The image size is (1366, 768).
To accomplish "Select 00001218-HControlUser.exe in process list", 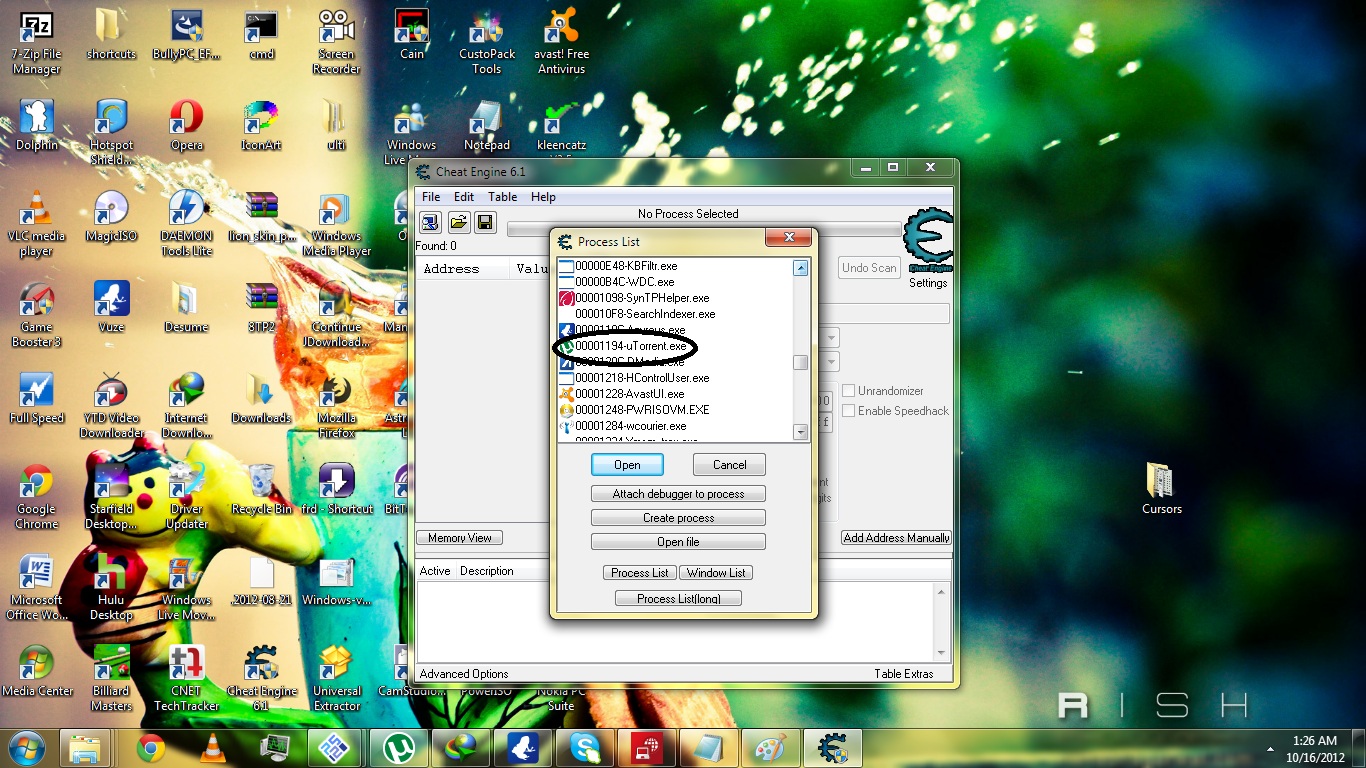I will click(x=675, y=378).
